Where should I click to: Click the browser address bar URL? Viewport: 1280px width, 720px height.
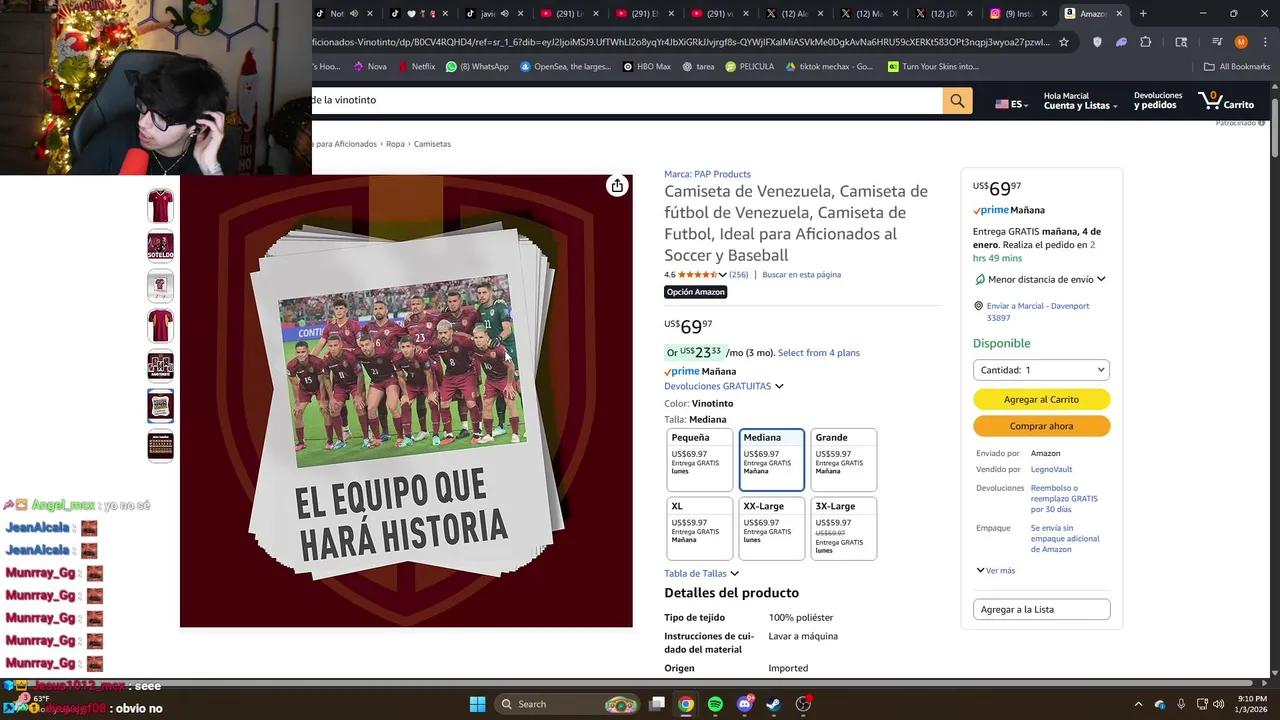click(680, 42)
